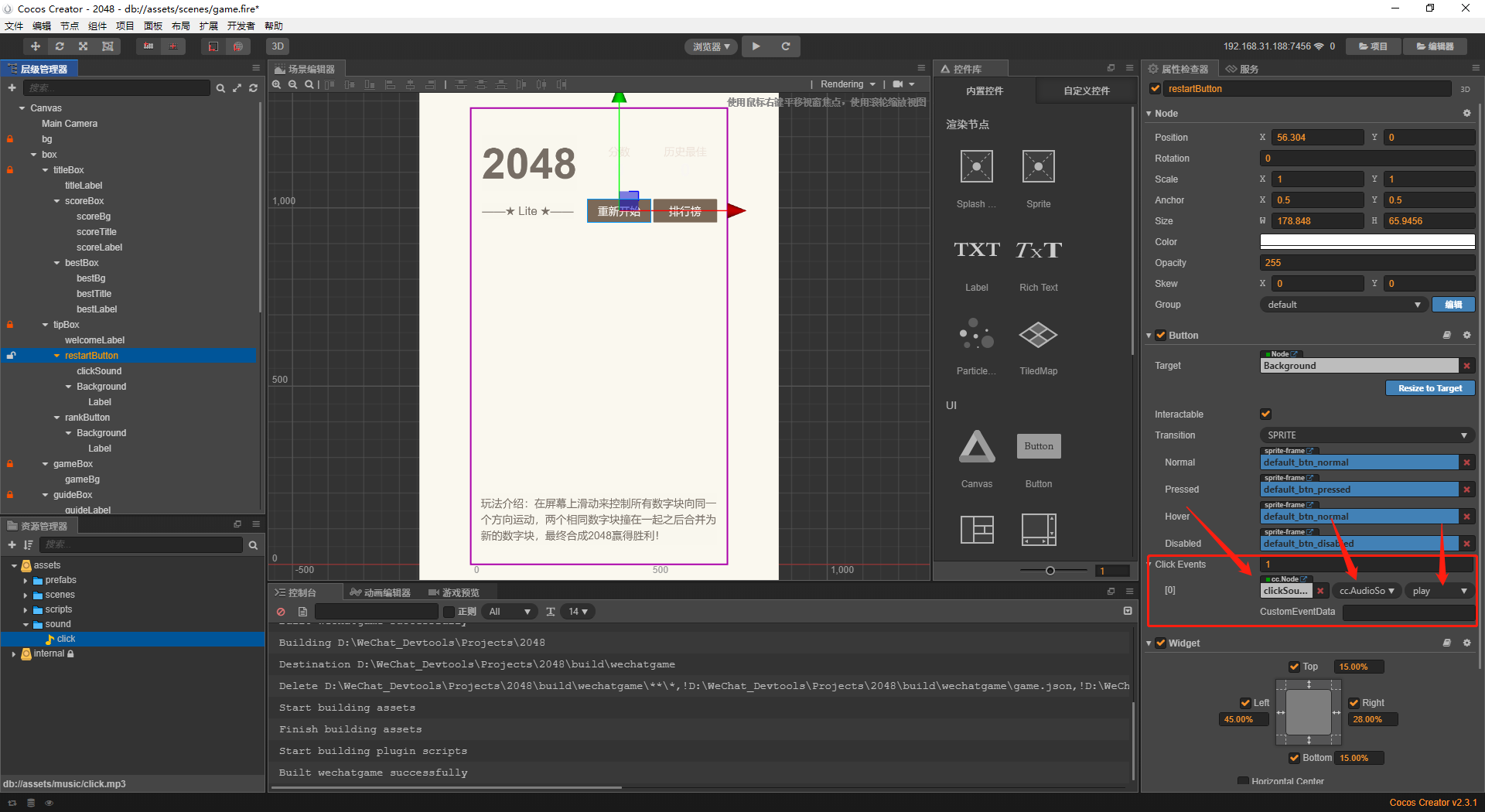This screenshot has width=1485, height=812.
Task: Toggle Widget Bottom alignment checkbox
Action: (1294, 758)
